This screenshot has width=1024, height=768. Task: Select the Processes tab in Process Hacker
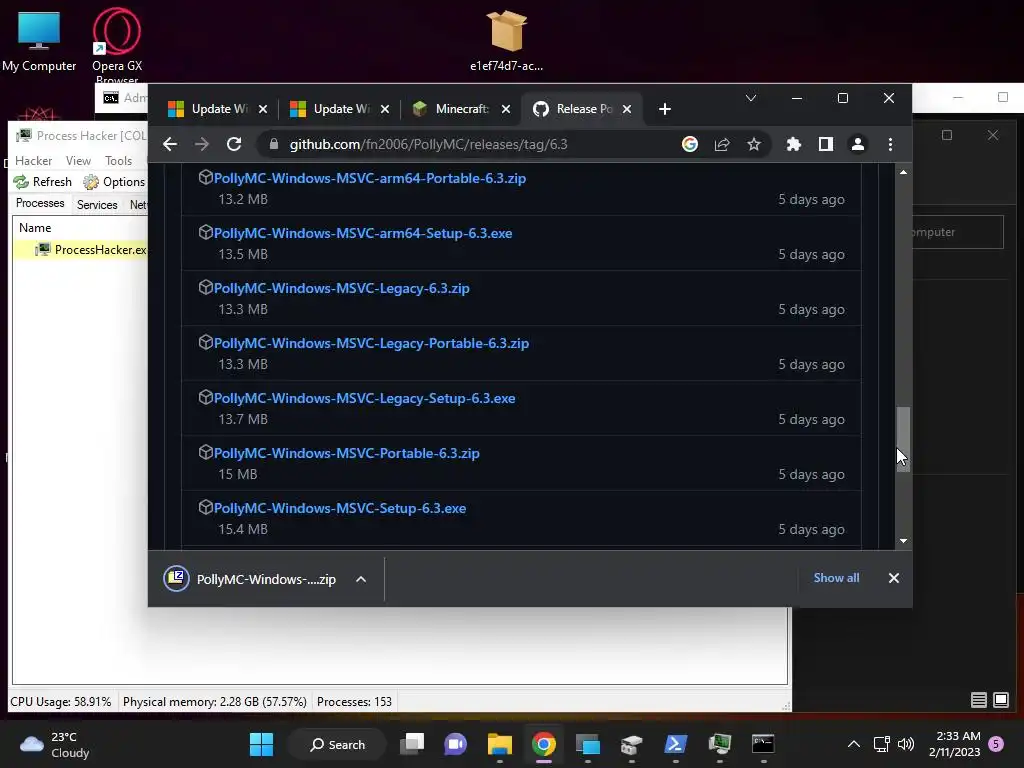40,203
